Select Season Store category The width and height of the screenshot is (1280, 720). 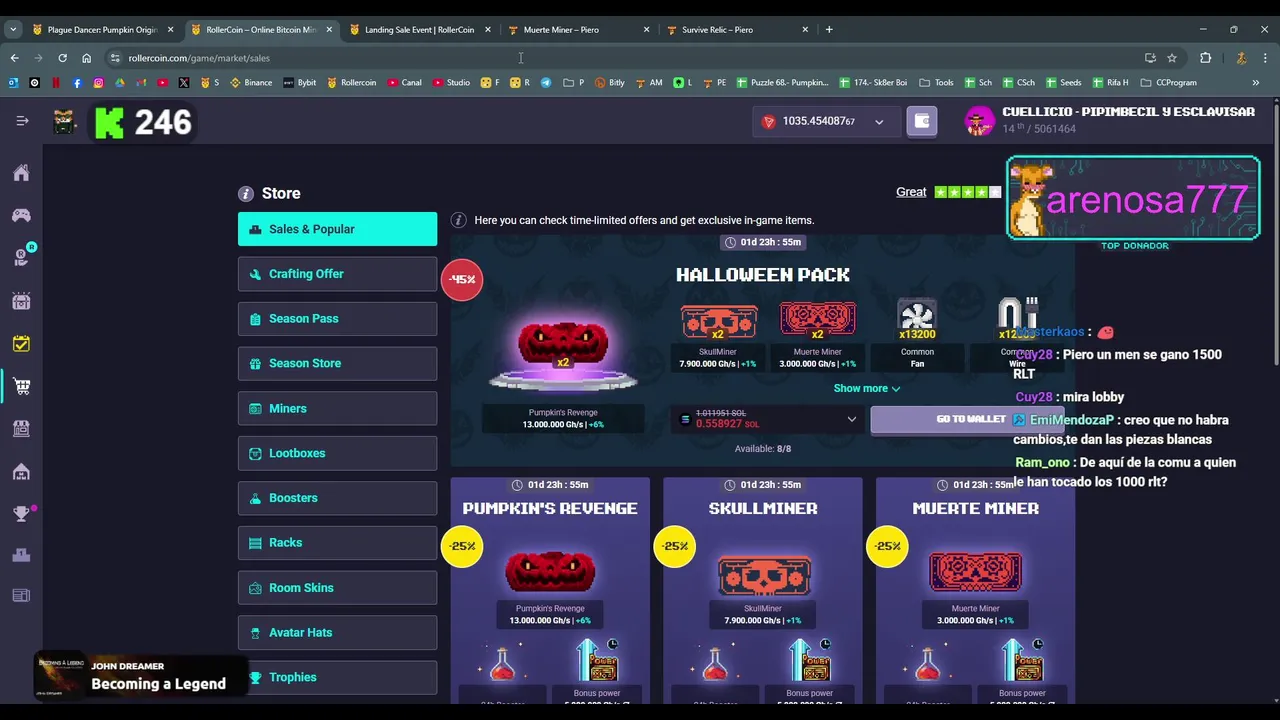(x=337, y=363)
